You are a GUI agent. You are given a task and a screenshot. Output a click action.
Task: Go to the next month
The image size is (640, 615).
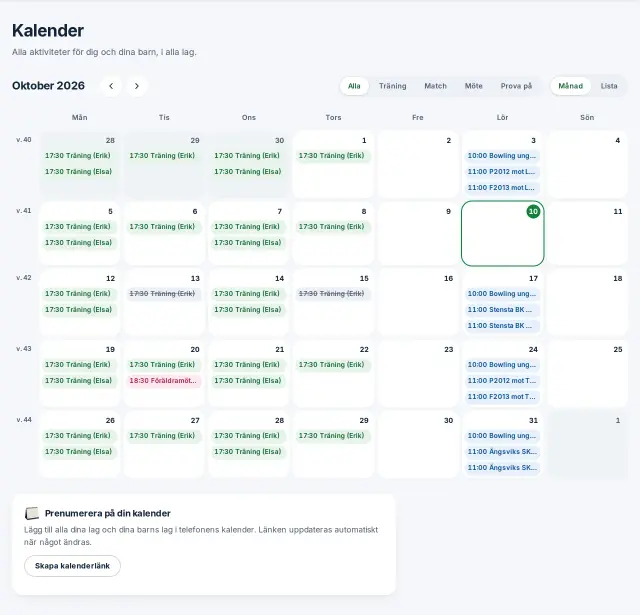(x=137, y=86)
